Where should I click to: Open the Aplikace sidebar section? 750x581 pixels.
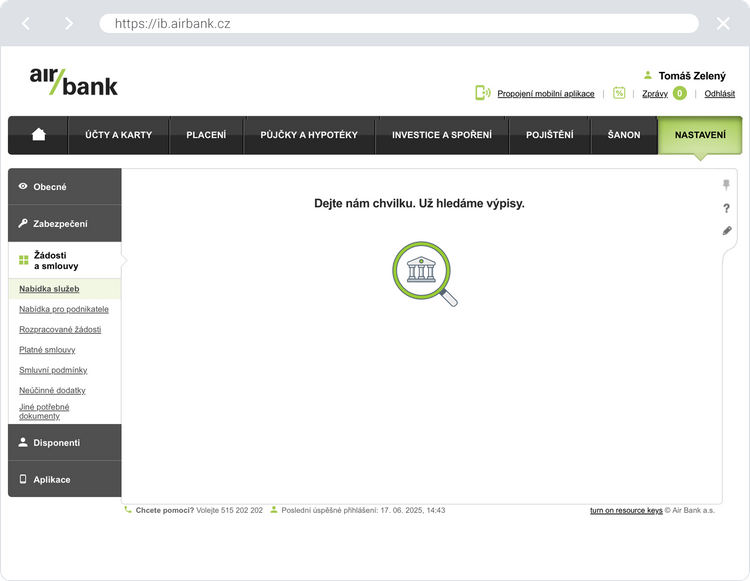65,480
